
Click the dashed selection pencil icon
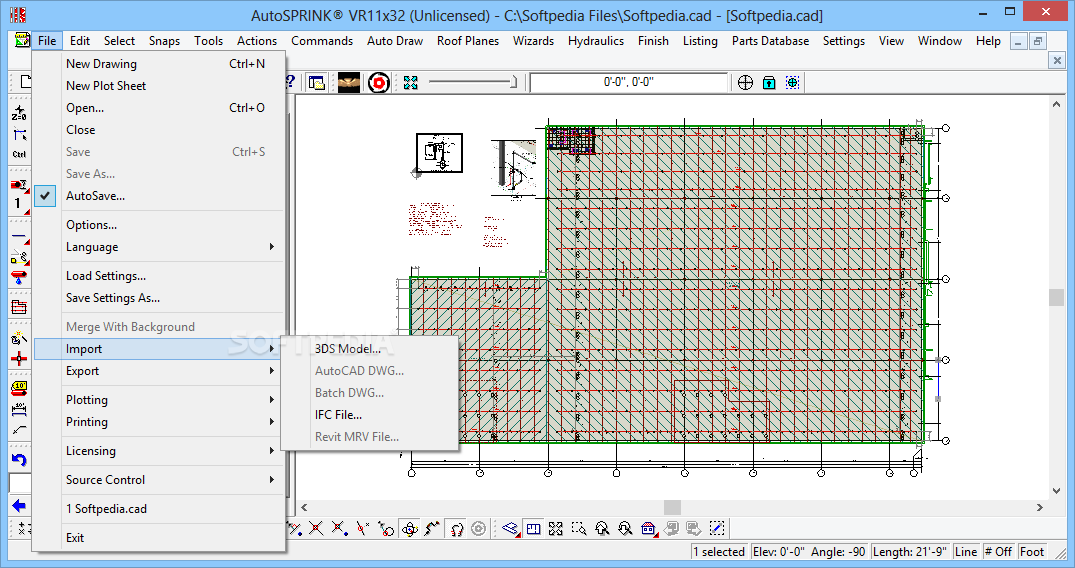tap(716, 528)
